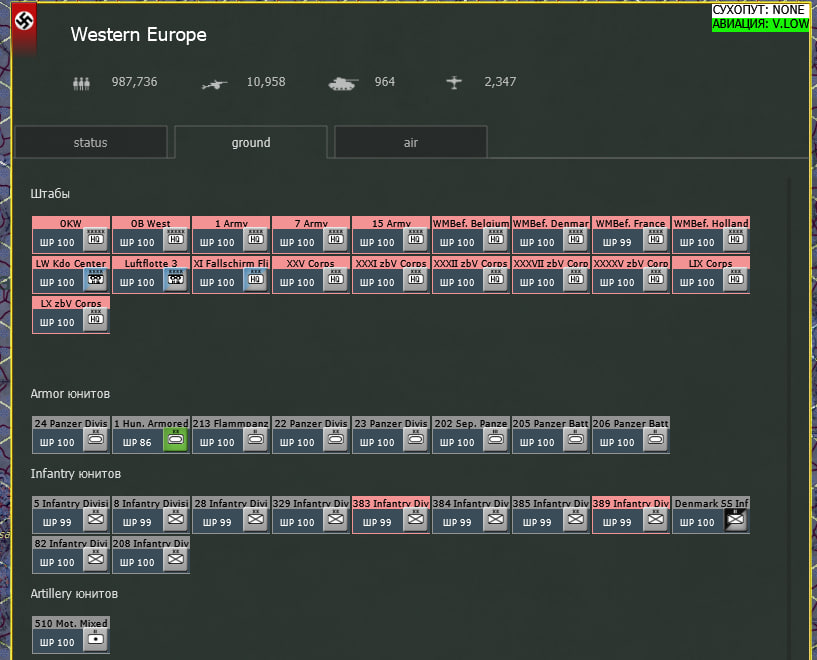Viewport: 817px width, 660px height.
Task: Click 8 Infantry Division icon
Action: coord(176,519)
